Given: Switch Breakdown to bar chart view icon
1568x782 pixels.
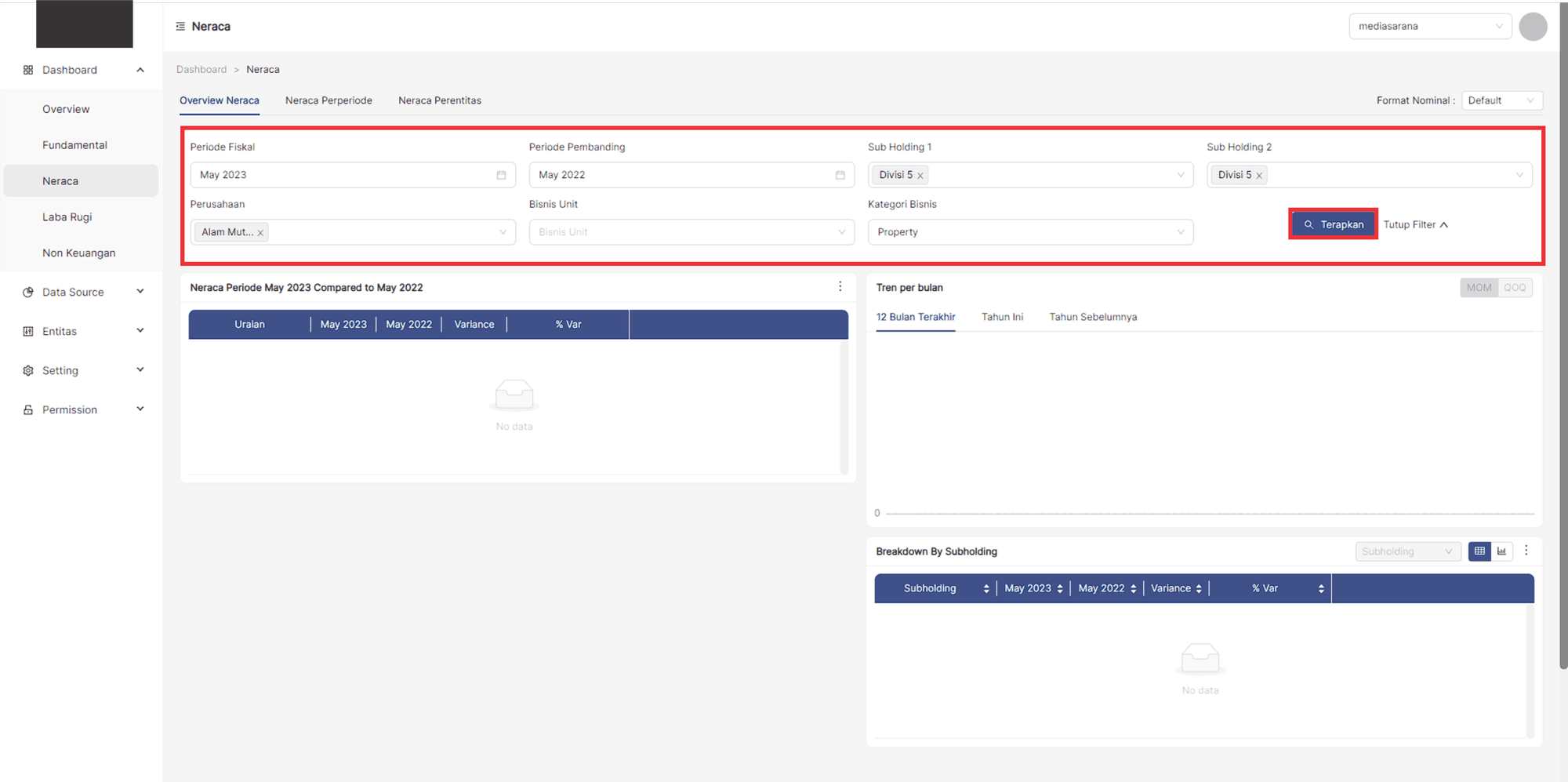Looking at the screenshot, I should tap(1501, 551).
